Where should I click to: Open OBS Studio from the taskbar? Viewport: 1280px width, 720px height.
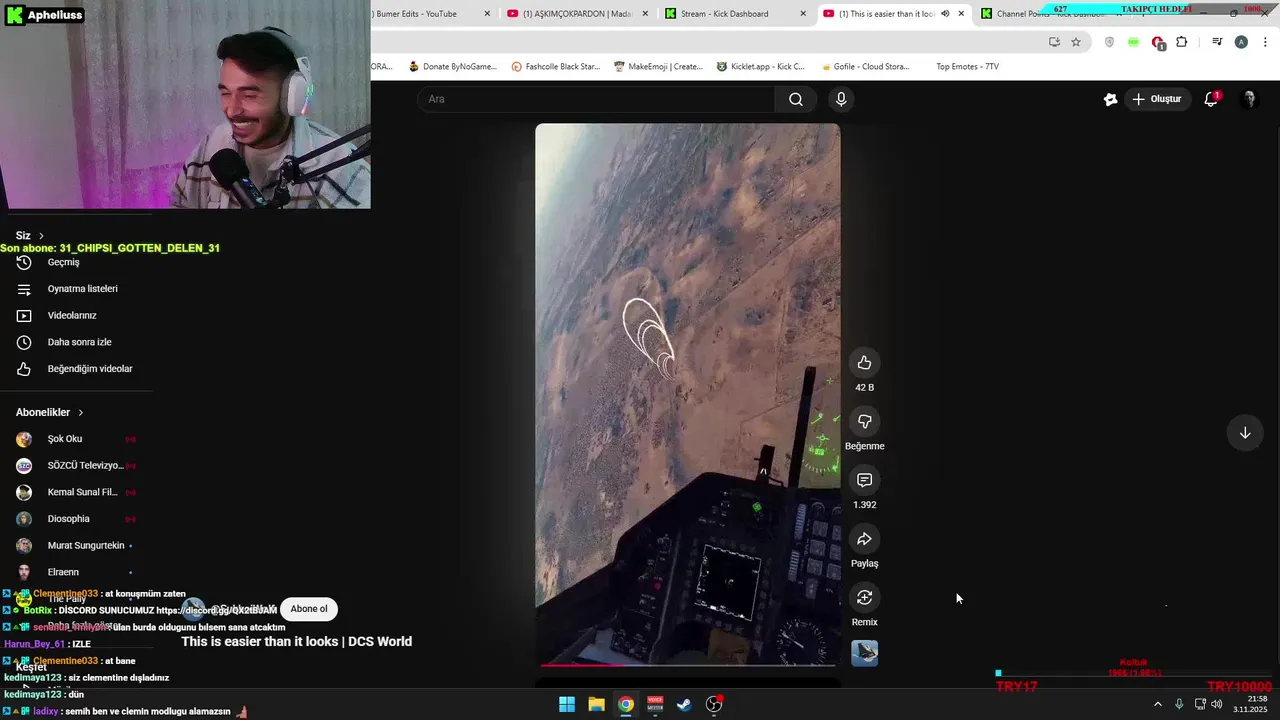pos(714,704)
